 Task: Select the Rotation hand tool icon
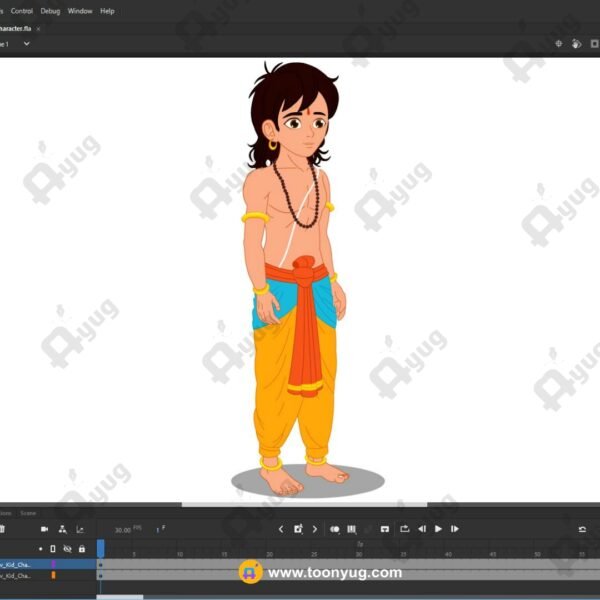(x=576, y=44)
